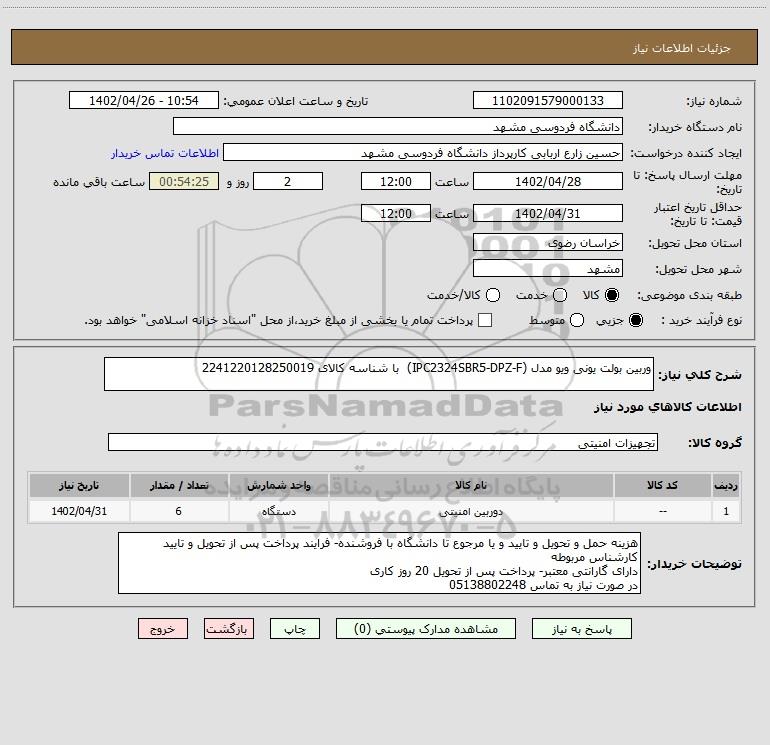Click the province field خراسان رضوی

click(x=548, y=242)
